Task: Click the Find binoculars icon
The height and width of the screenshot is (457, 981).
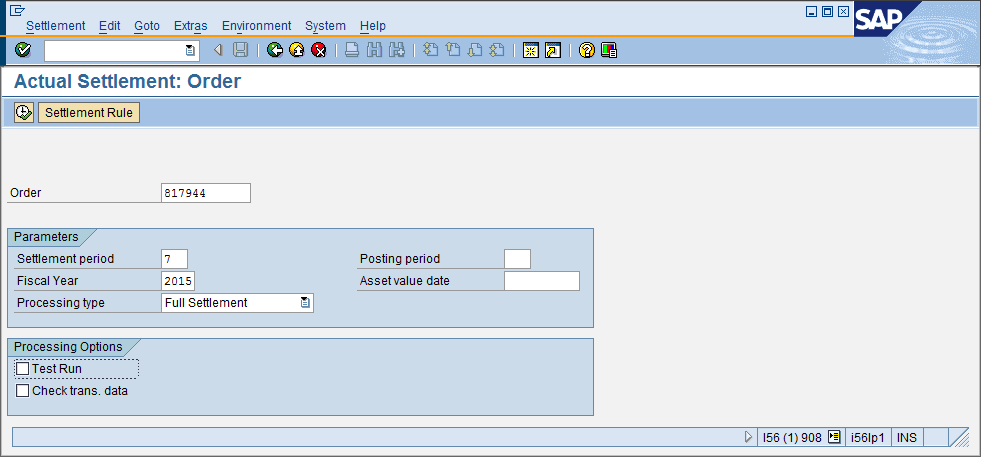Action: pyautogui.click(x=374, y=50)
